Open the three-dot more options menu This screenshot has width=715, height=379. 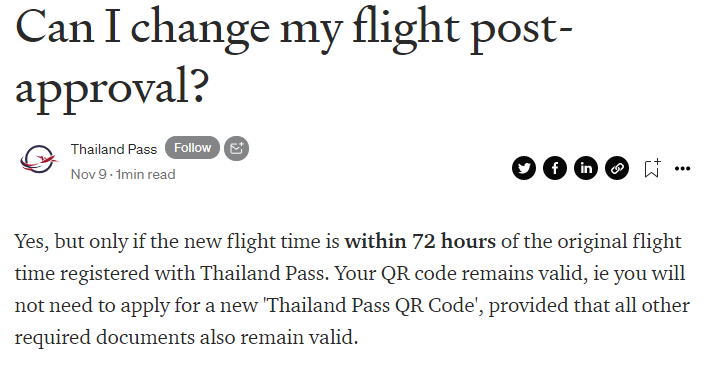[682, 169]
